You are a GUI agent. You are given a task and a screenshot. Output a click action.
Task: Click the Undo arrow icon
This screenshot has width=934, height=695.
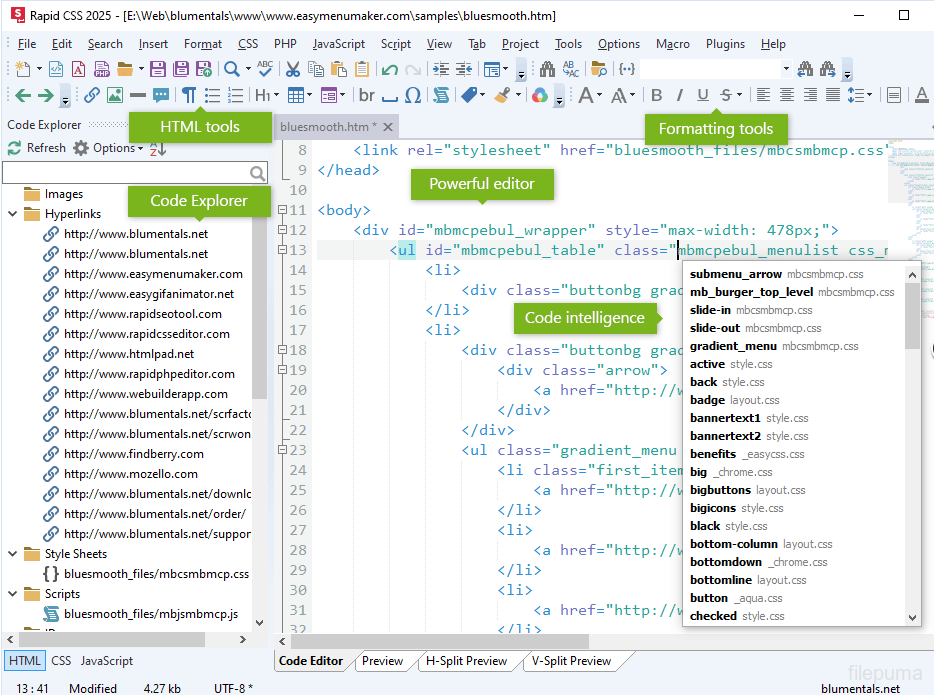point(389,69)
